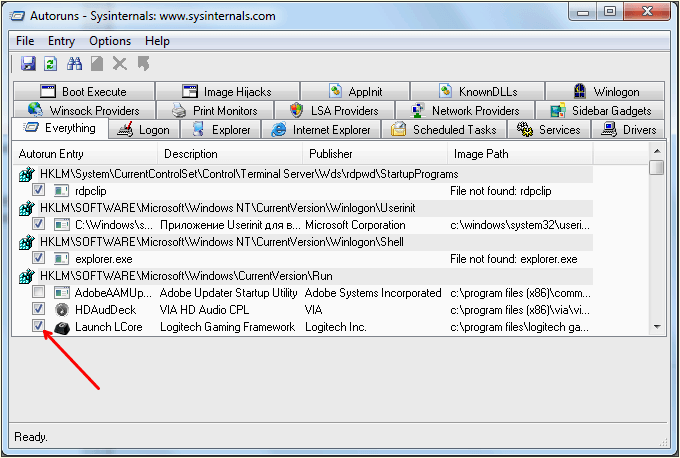Open the Network Providers tab

pyautogui.click(x=465, y=110)
